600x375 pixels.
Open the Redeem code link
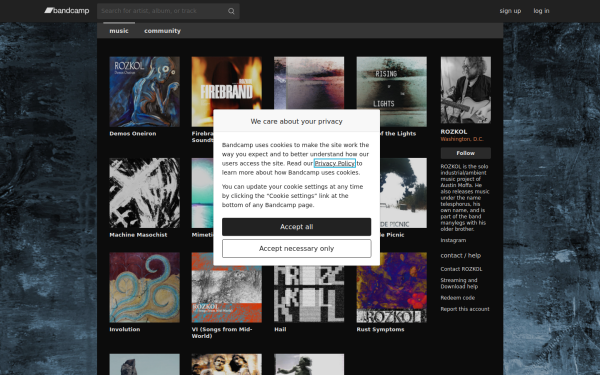pos(458,298)
